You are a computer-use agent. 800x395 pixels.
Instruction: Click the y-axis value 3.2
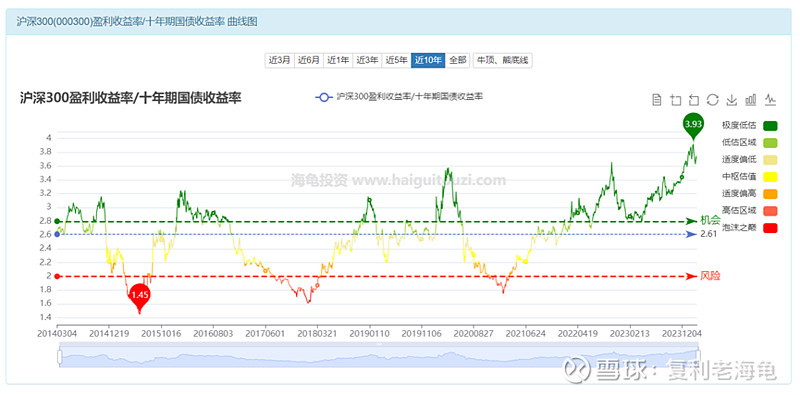46,193
